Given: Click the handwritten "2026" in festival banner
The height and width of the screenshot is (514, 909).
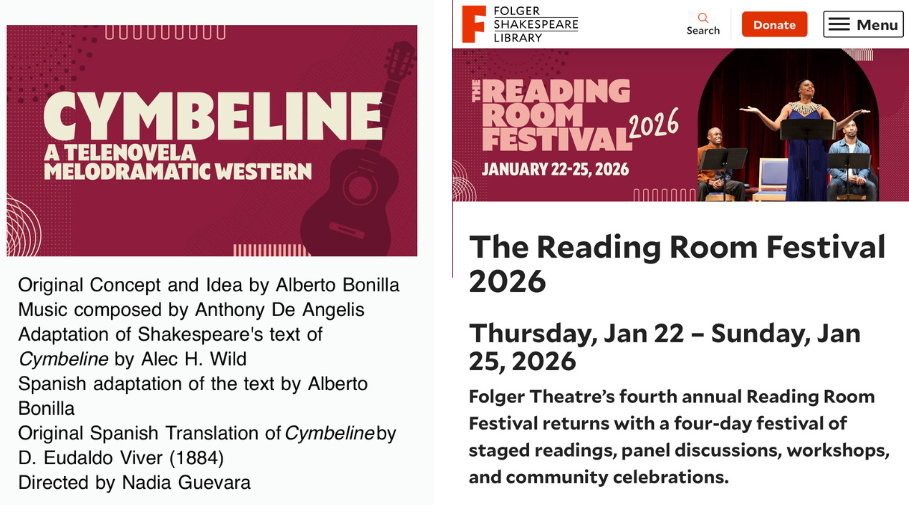Looking at the screenshot, I should tap(653, 127).
